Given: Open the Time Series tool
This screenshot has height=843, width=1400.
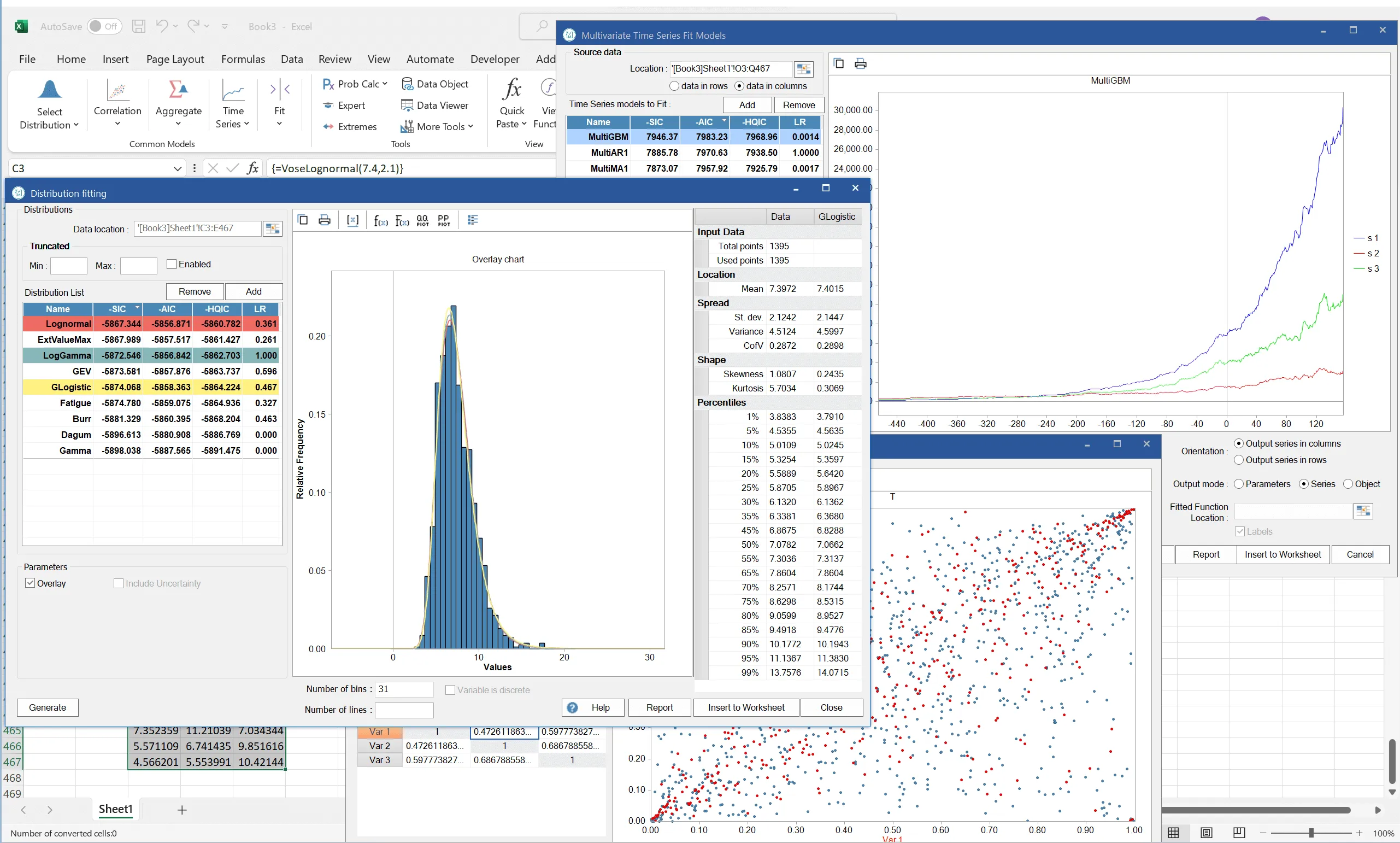Looking at the screenshot, I should coord(232,104).
